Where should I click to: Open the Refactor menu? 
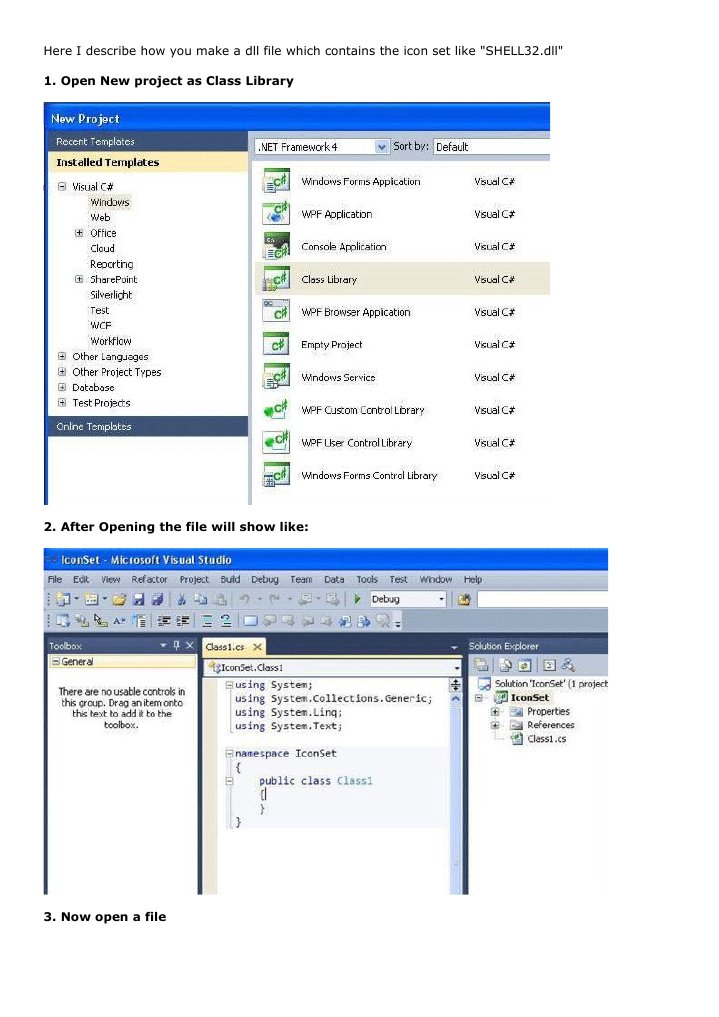[149, 579]
